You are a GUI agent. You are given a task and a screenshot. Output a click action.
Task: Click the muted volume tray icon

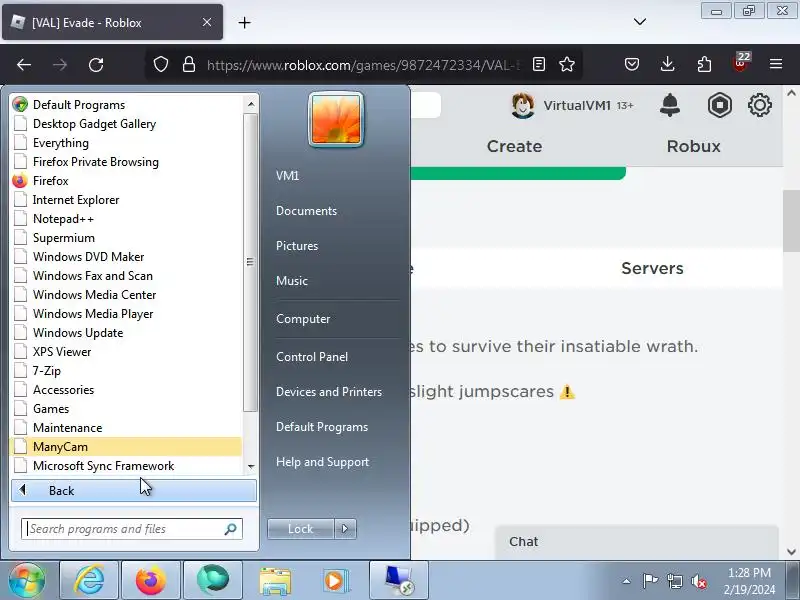coord(698,581)
